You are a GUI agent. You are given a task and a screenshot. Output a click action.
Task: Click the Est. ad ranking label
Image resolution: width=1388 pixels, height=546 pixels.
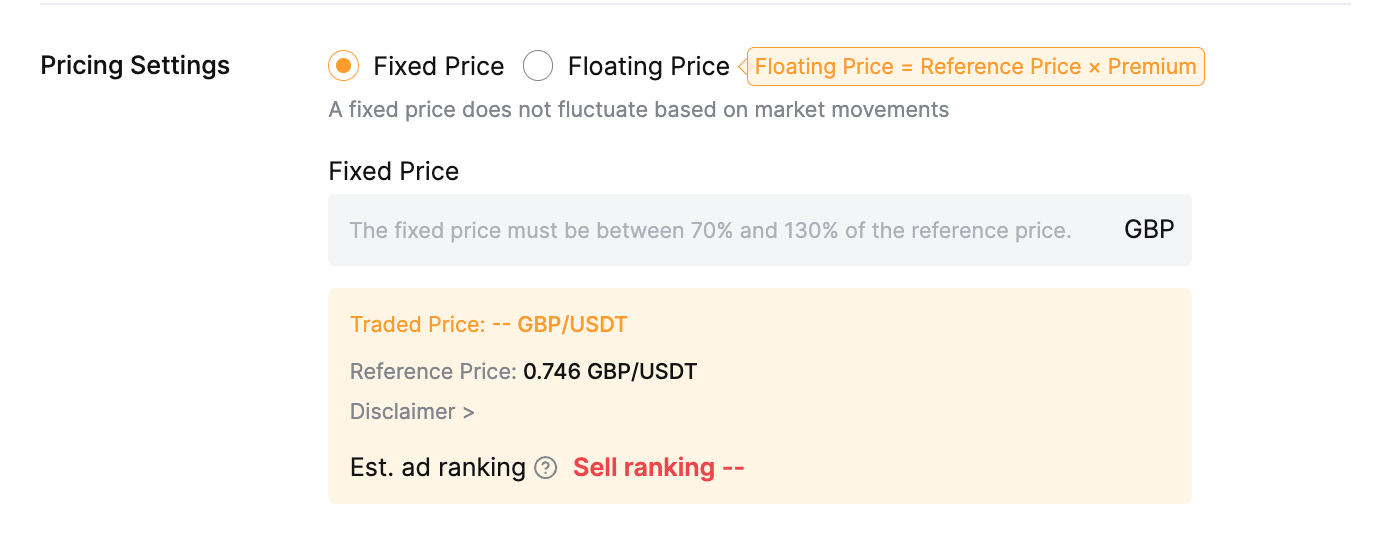pos(438,468)
